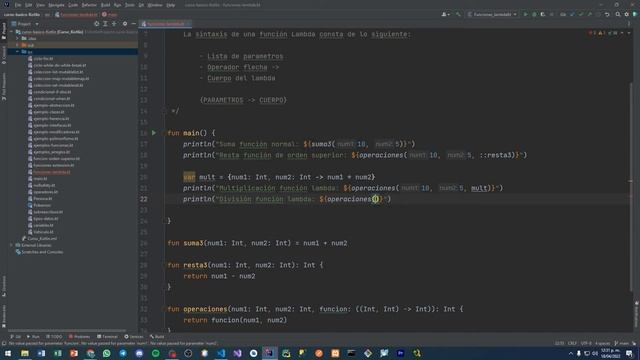This screenshot has height=360, width=640.
Task: Expand External Libraries node
Action: [12, 245]
